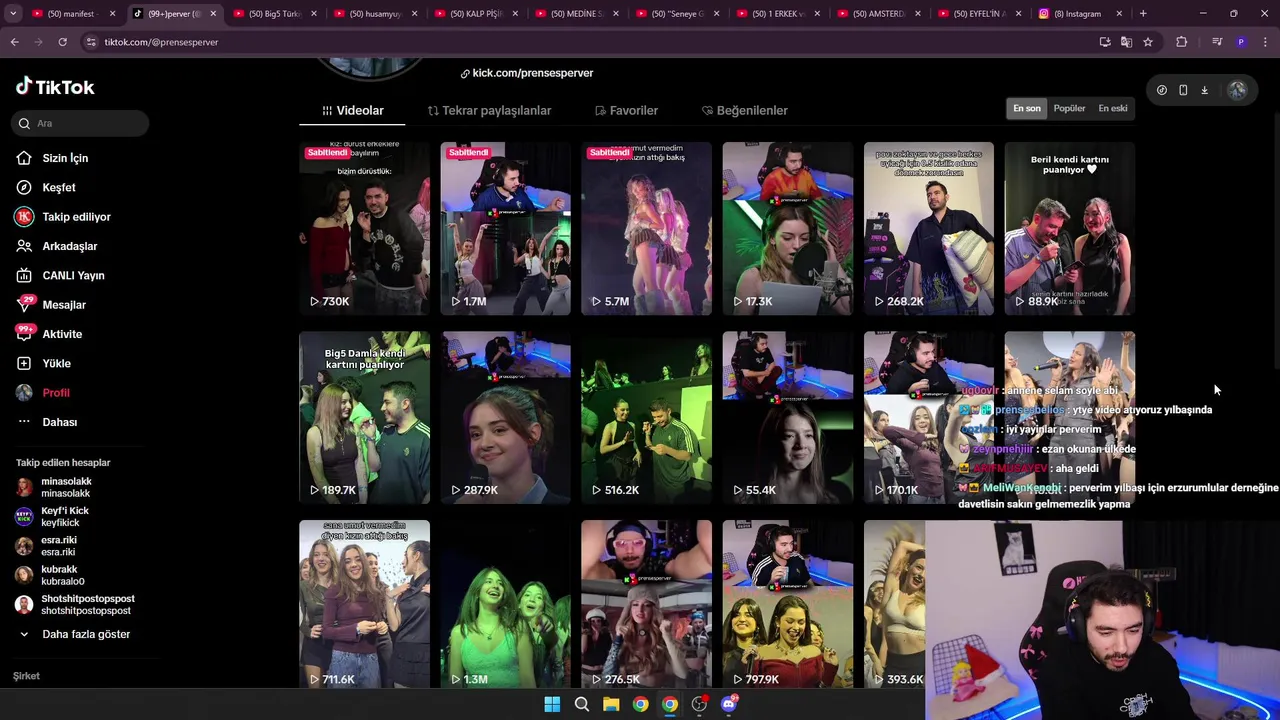Switch to Tekrar paylaşılanlar tab
The height and width of the screenshot is (720, 1280).
(489, 110)
